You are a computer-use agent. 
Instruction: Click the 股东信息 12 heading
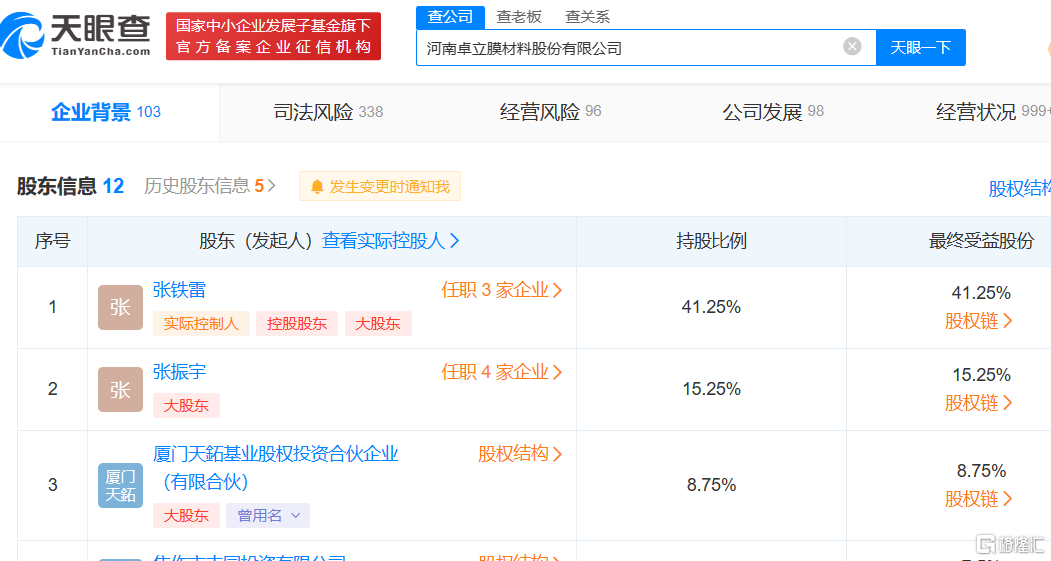coord(70,186)
